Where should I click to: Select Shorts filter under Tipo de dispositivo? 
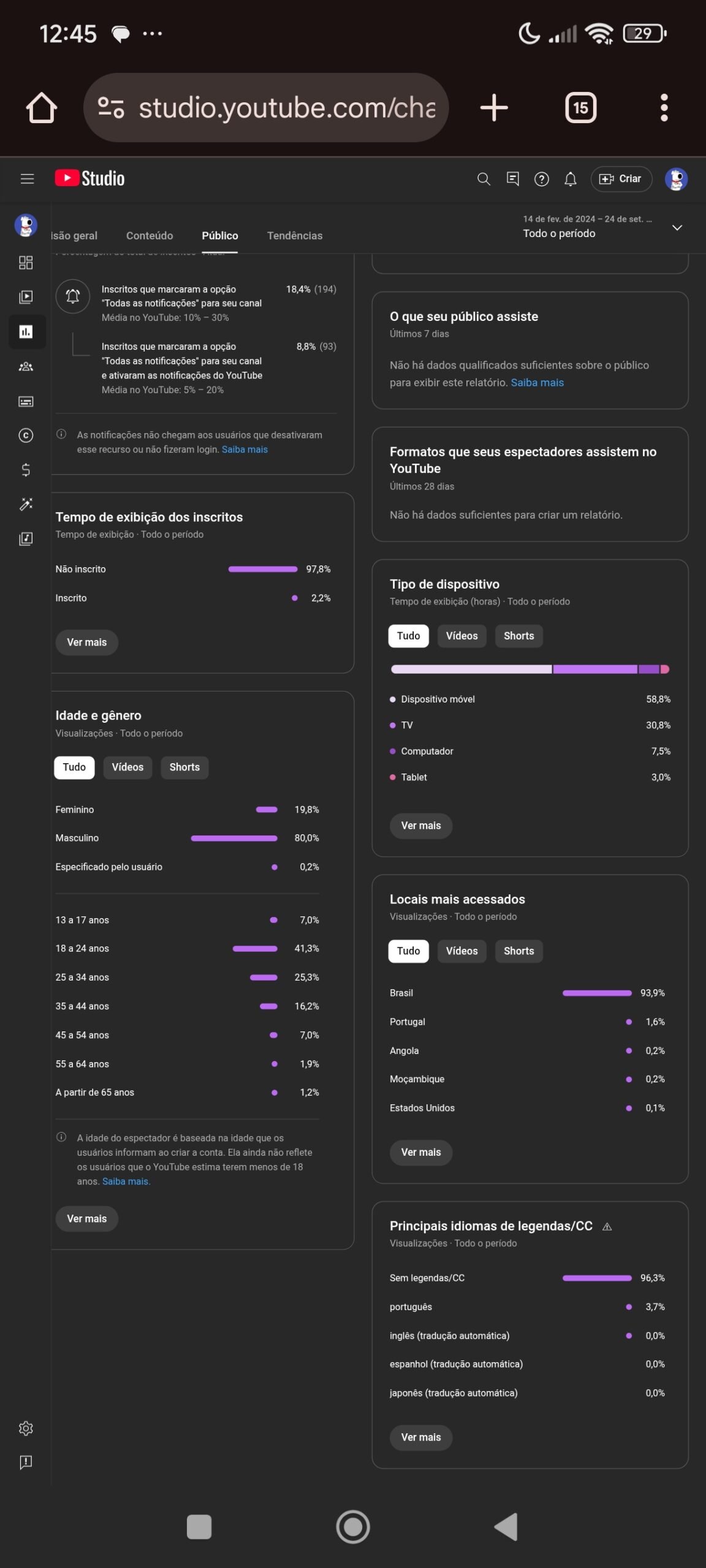point(518,636)
